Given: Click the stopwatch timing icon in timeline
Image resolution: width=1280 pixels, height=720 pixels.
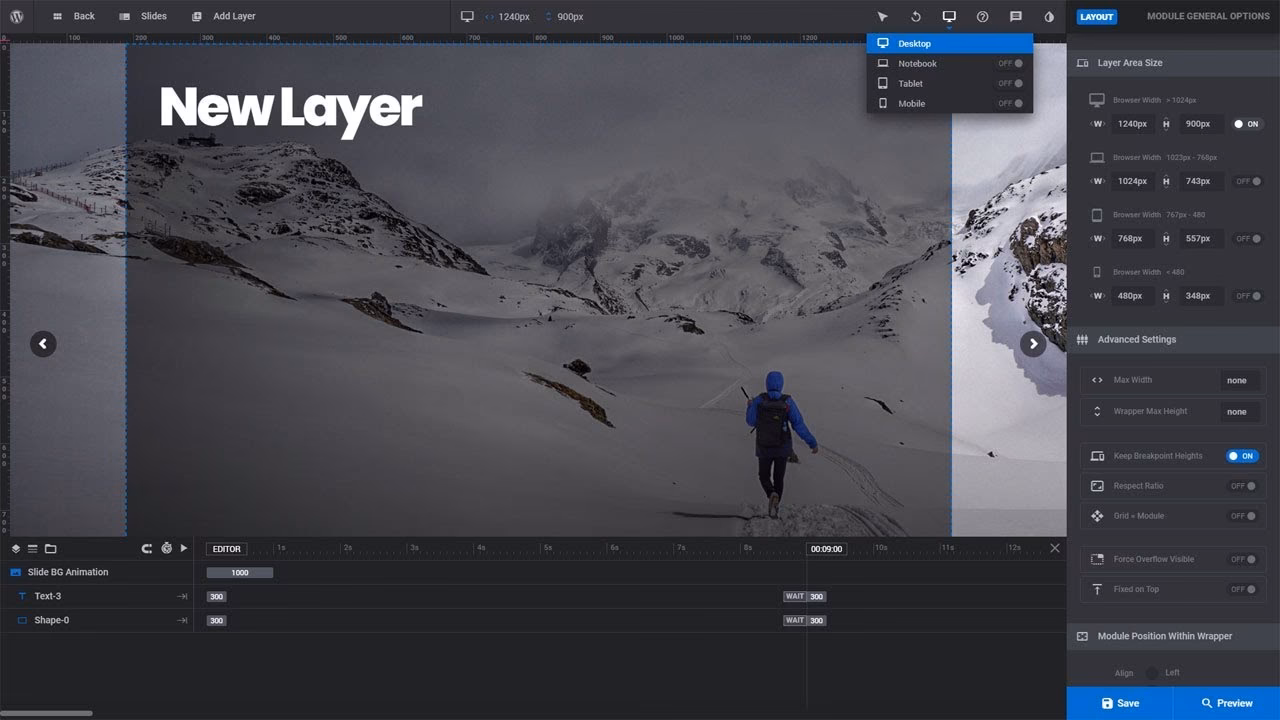Looking at the screenshot, I should (x=166, y=548).
